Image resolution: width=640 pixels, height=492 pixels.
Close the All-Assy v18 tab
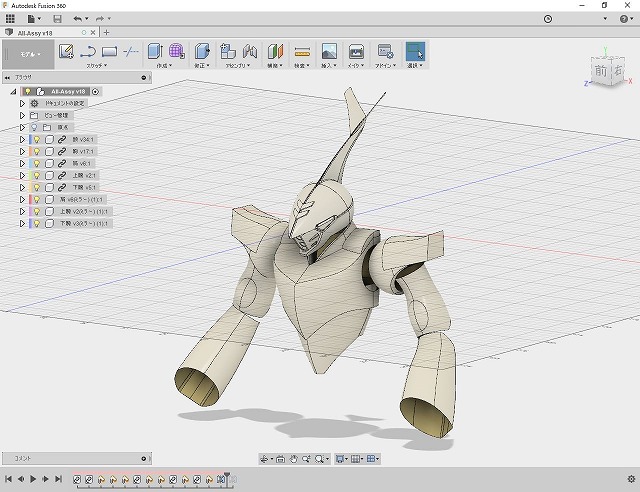[93, 32]
